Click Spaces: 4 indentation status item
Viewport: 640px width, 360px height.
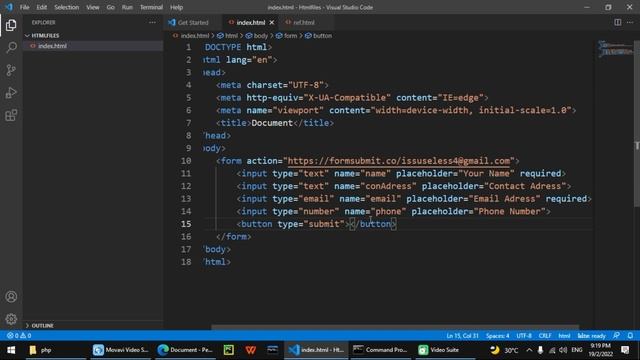pos(497,336)
